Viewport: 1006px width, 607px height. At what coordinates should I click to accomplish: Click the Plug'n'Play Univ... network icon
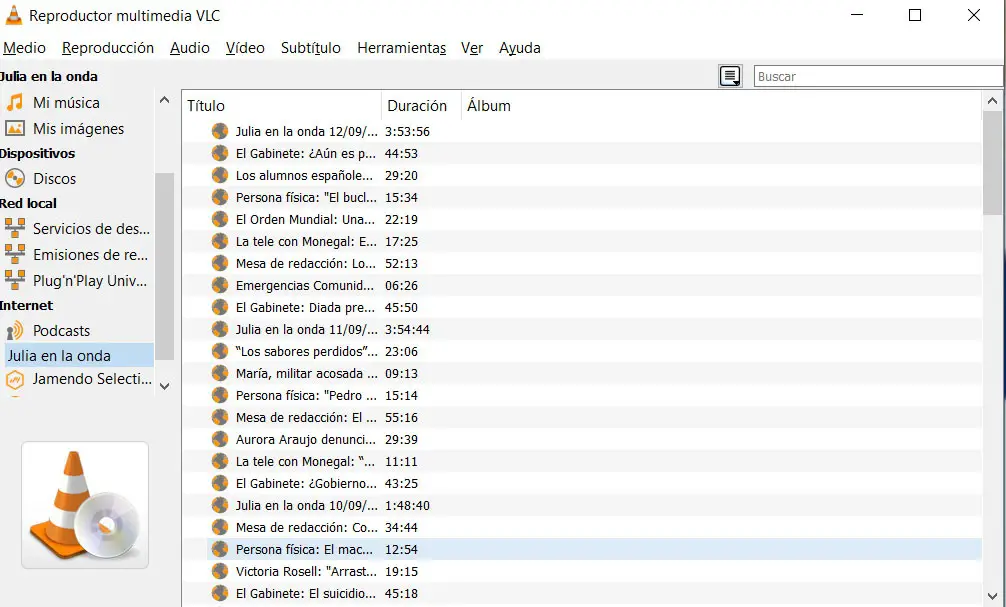click(15, 280)
